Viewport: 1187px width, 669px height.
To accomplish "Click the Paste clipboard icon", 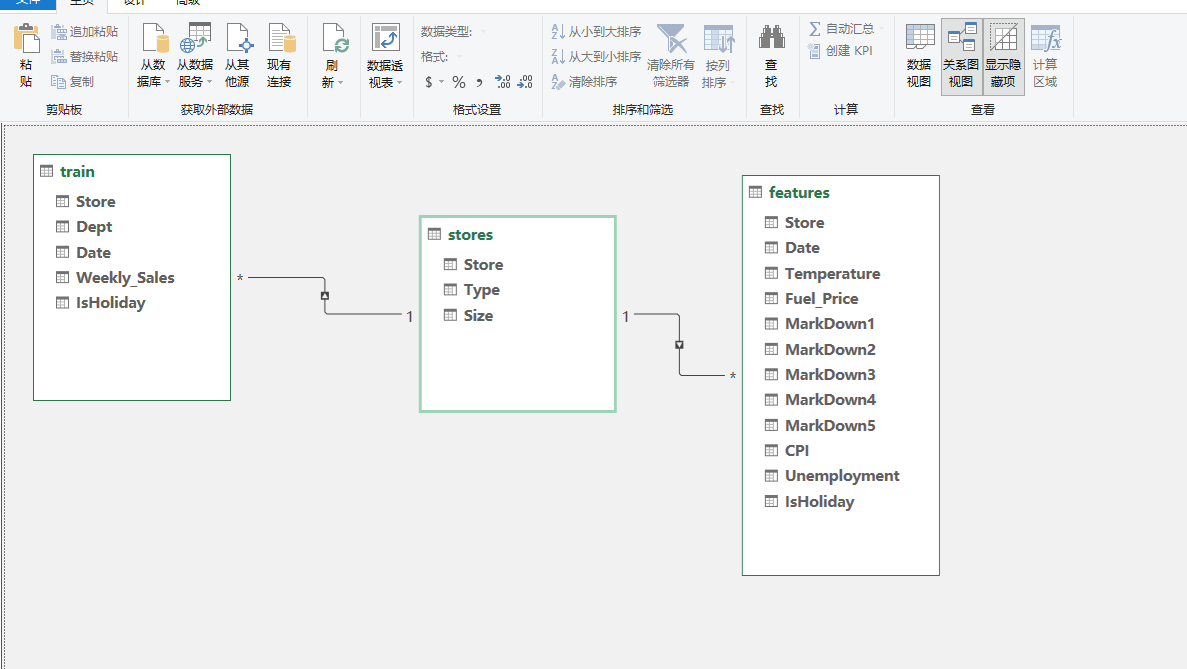I will click(x=26, y=38).
